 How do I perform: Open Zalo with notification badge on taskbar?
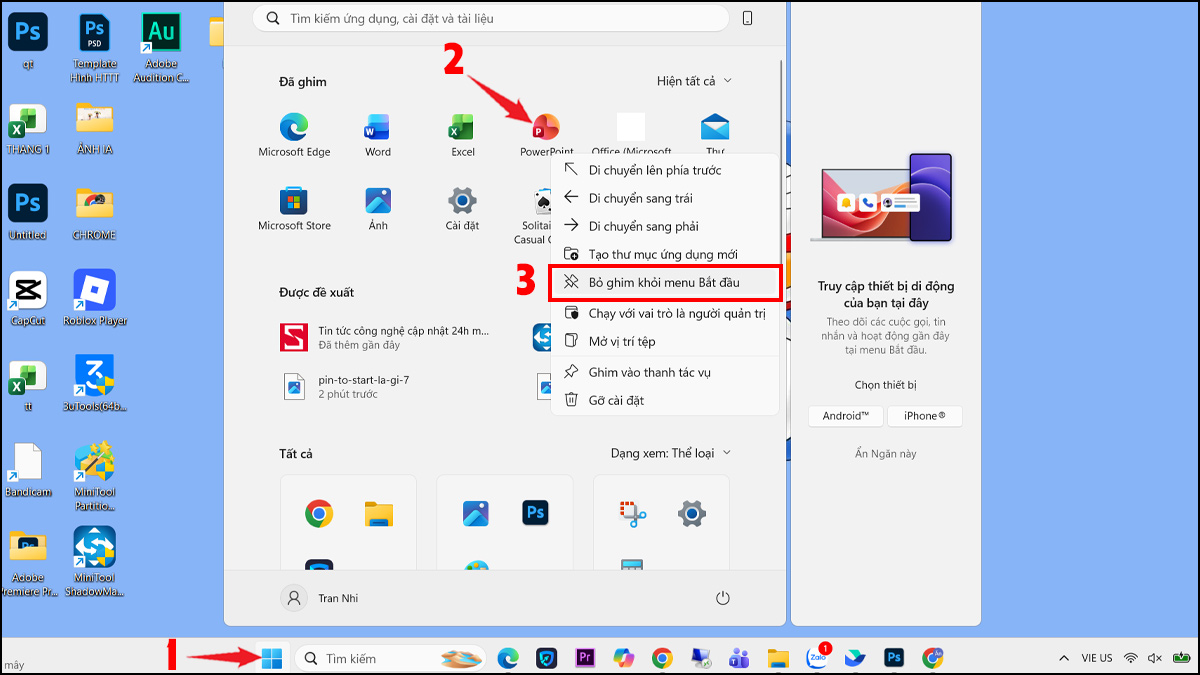[817, 657]
